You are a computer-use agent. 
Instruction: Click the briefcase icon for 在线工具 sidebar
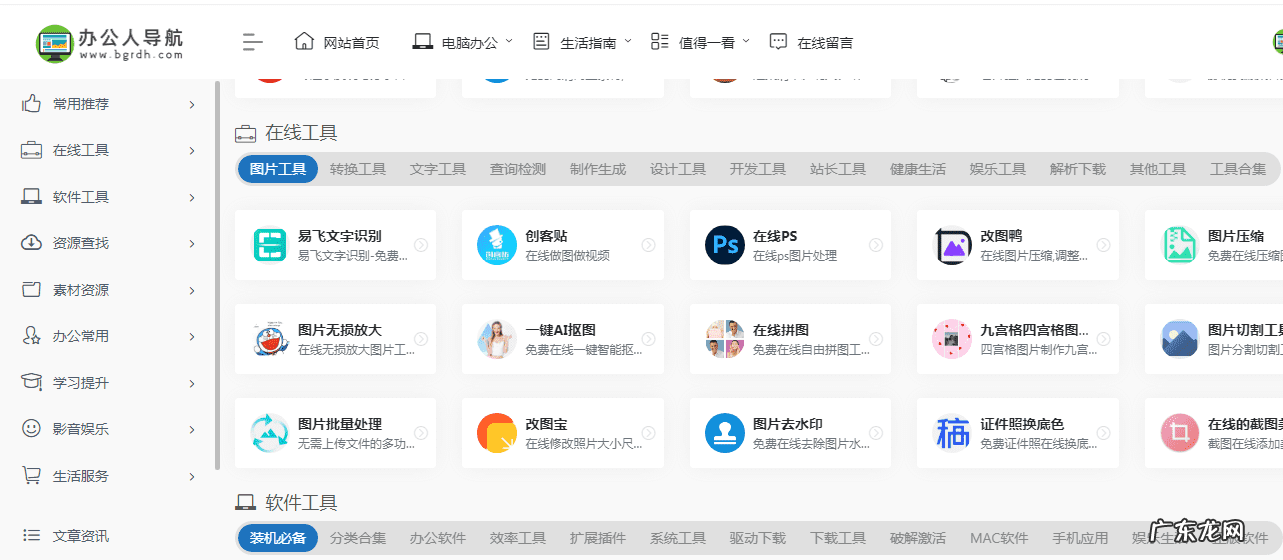[32, 150]
